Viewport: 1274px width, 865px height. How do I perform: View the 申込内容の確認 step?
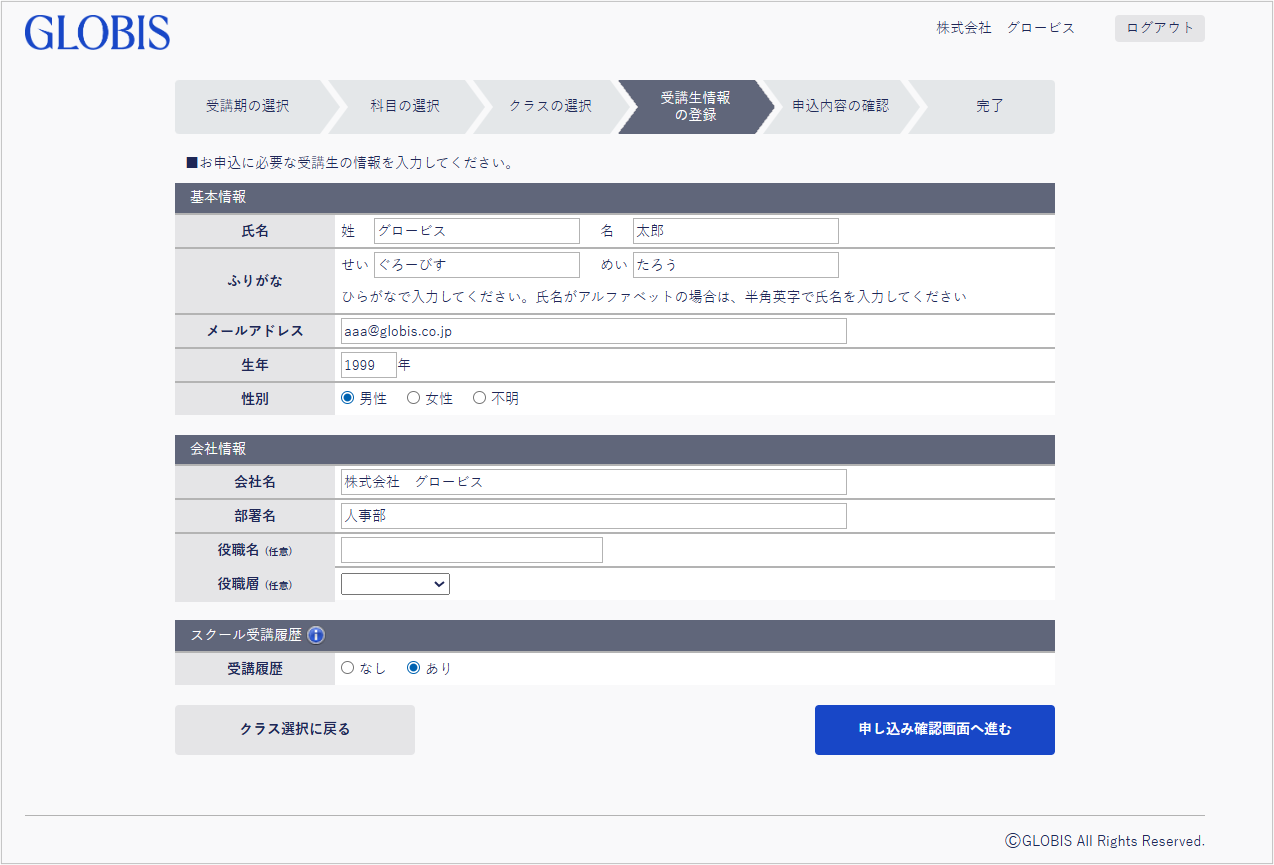[840, 106]
